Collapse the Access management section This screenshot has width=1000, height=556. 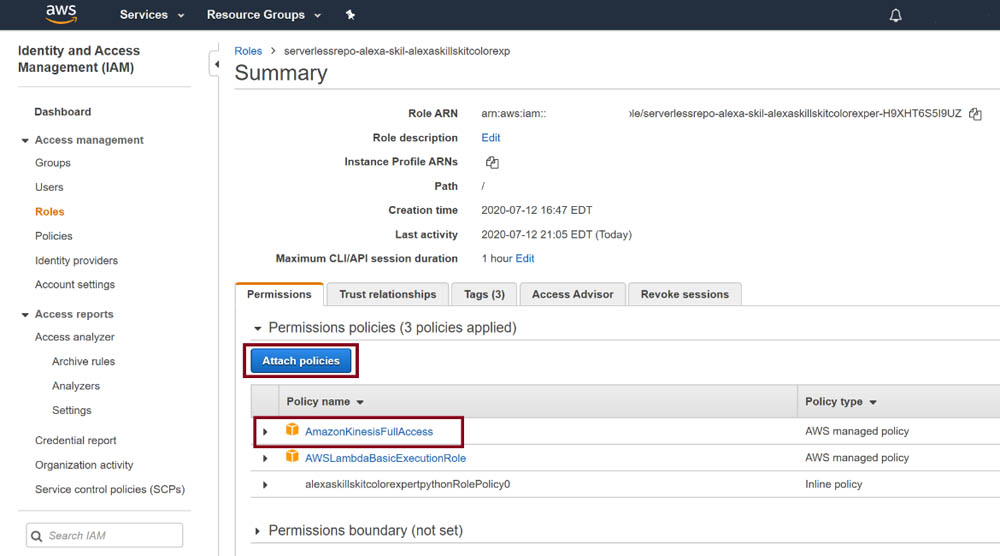click(x=25, y=140)
